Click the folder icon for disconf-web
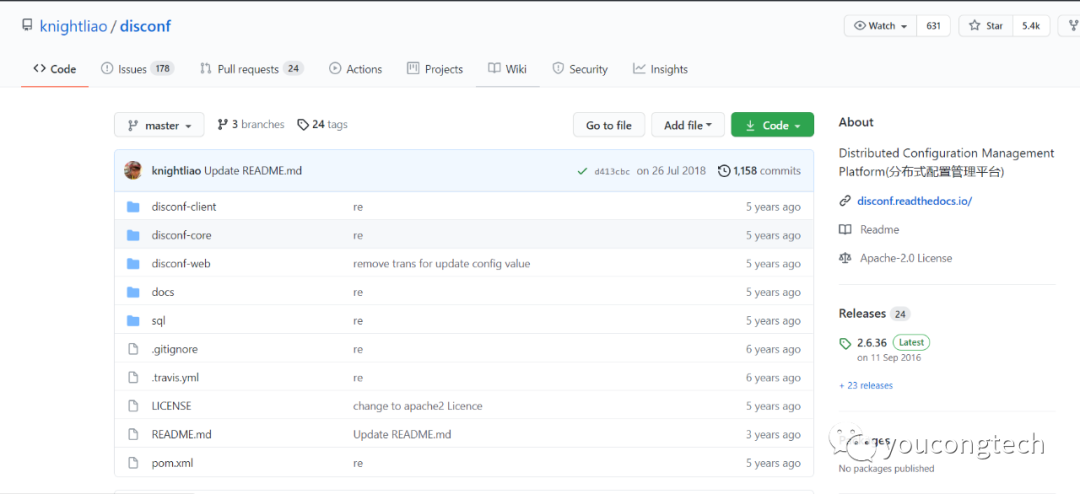Image resolution: width=1080 pixels, height=494 pixels. click(x=133, y=263)
